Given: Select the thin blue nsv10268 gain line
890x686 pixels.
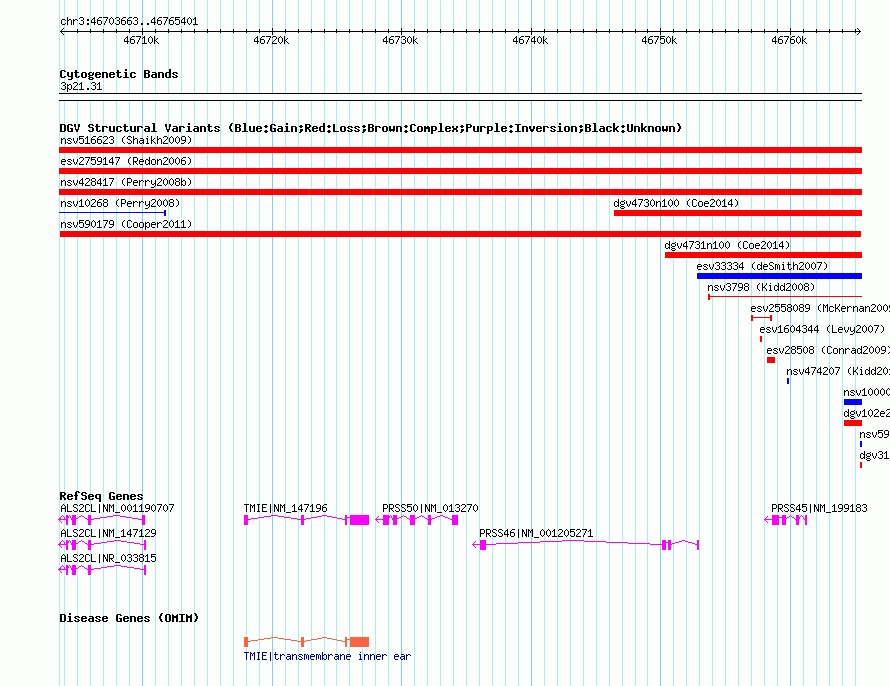Looking at the screenshot, I should (112, 213).
